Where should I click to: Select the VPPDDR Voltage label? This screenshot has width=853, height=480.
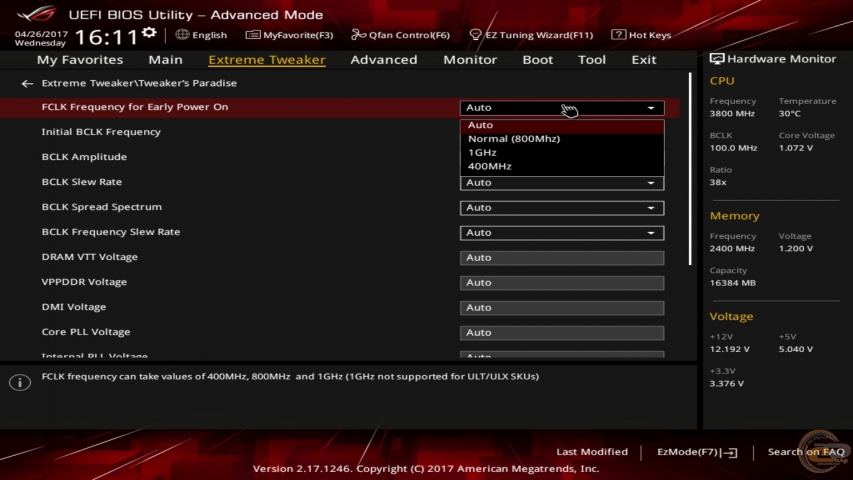click(84, 282)
